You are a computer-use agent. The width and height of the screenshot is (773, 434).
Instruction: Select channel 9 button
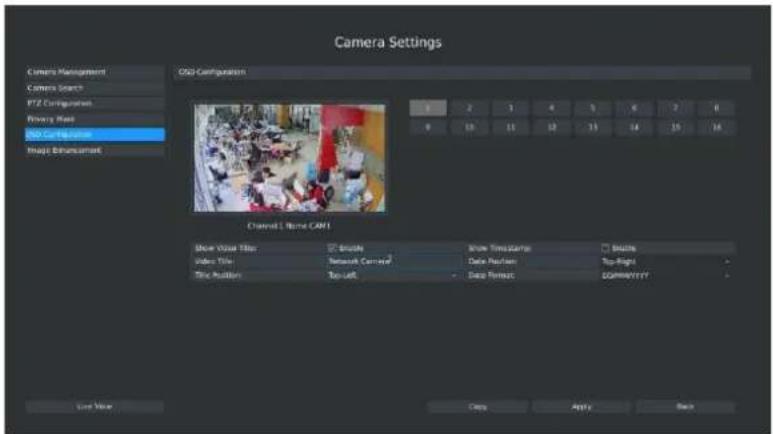[x=428, y=127]
